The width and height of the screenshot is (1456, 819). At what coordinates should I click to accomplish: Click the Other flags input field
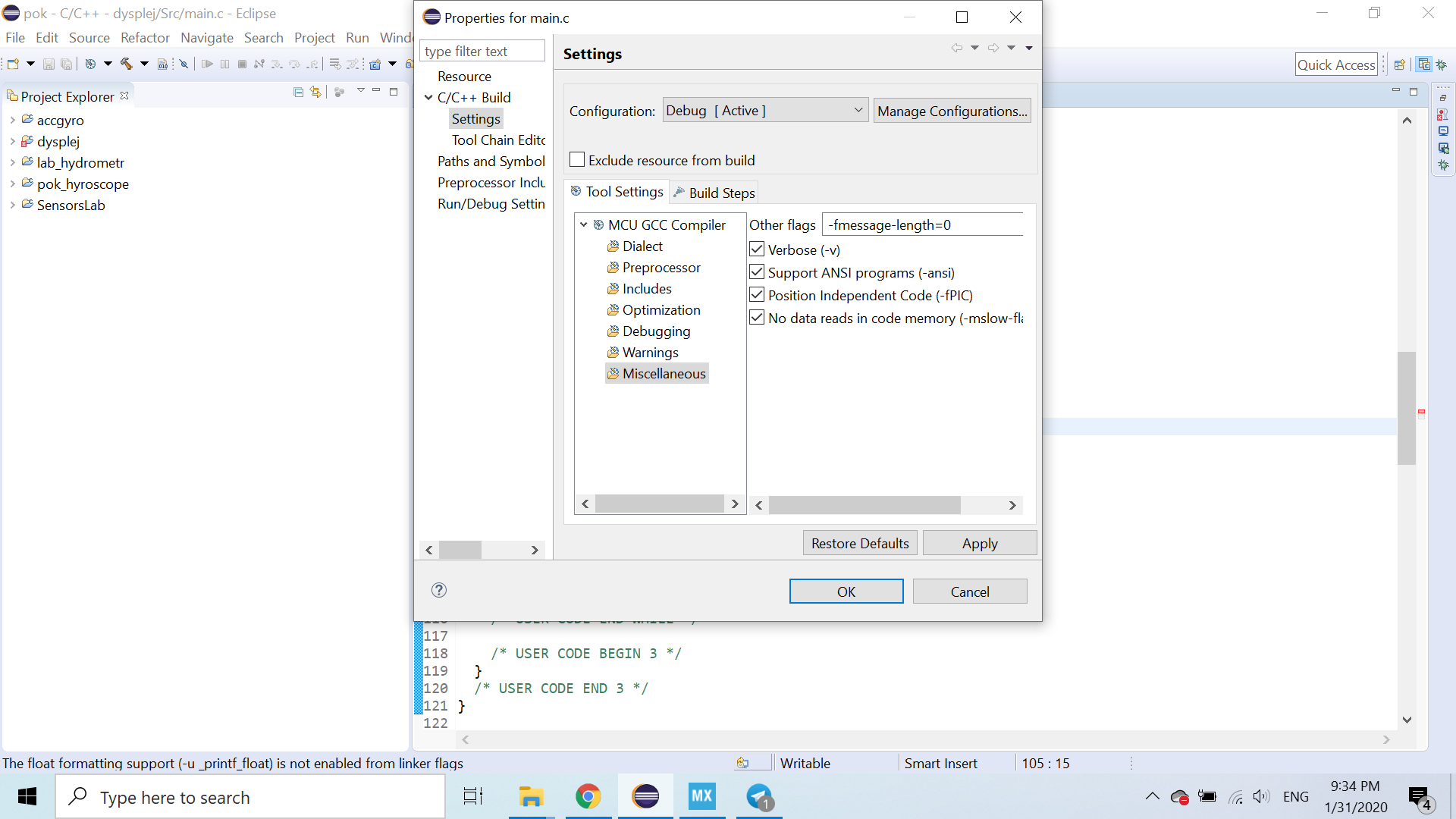tap(922, 225)
